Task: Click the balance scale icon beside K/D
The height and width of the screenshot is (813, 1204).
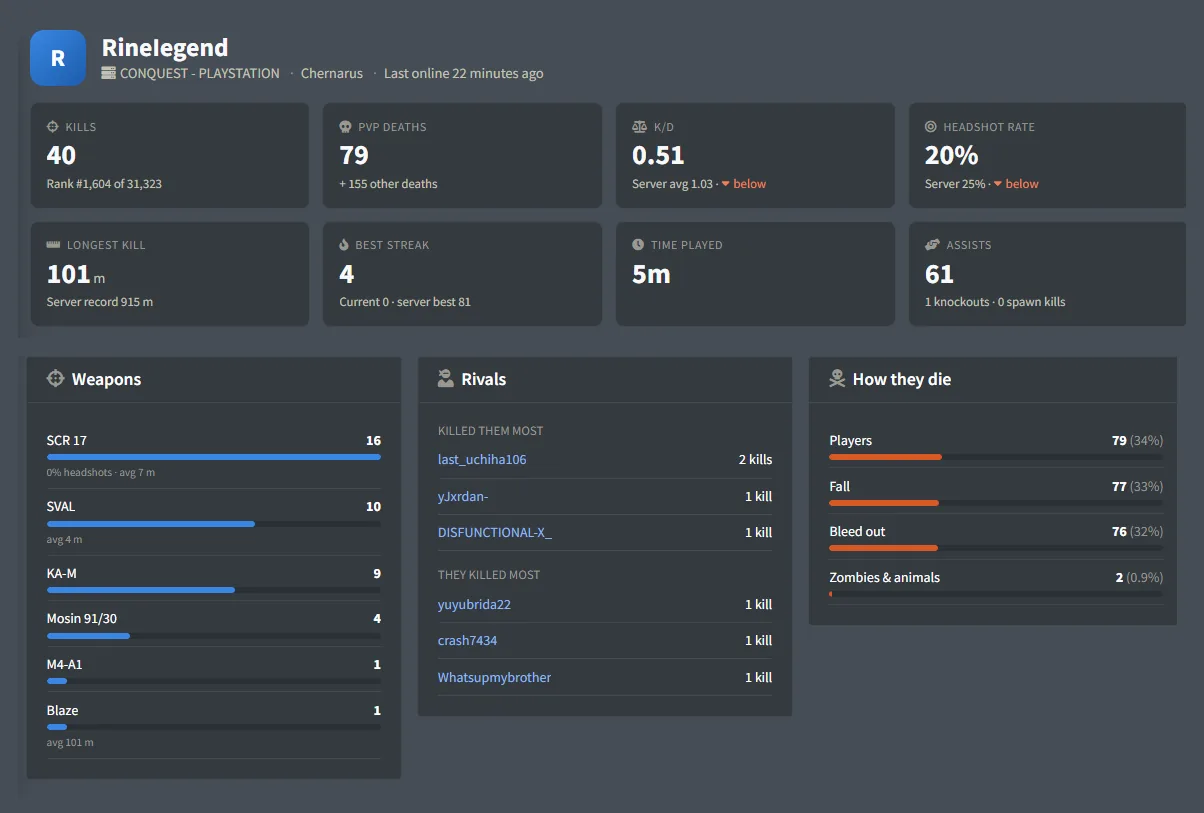Action: pyautogui.click(x=639, y=127)
